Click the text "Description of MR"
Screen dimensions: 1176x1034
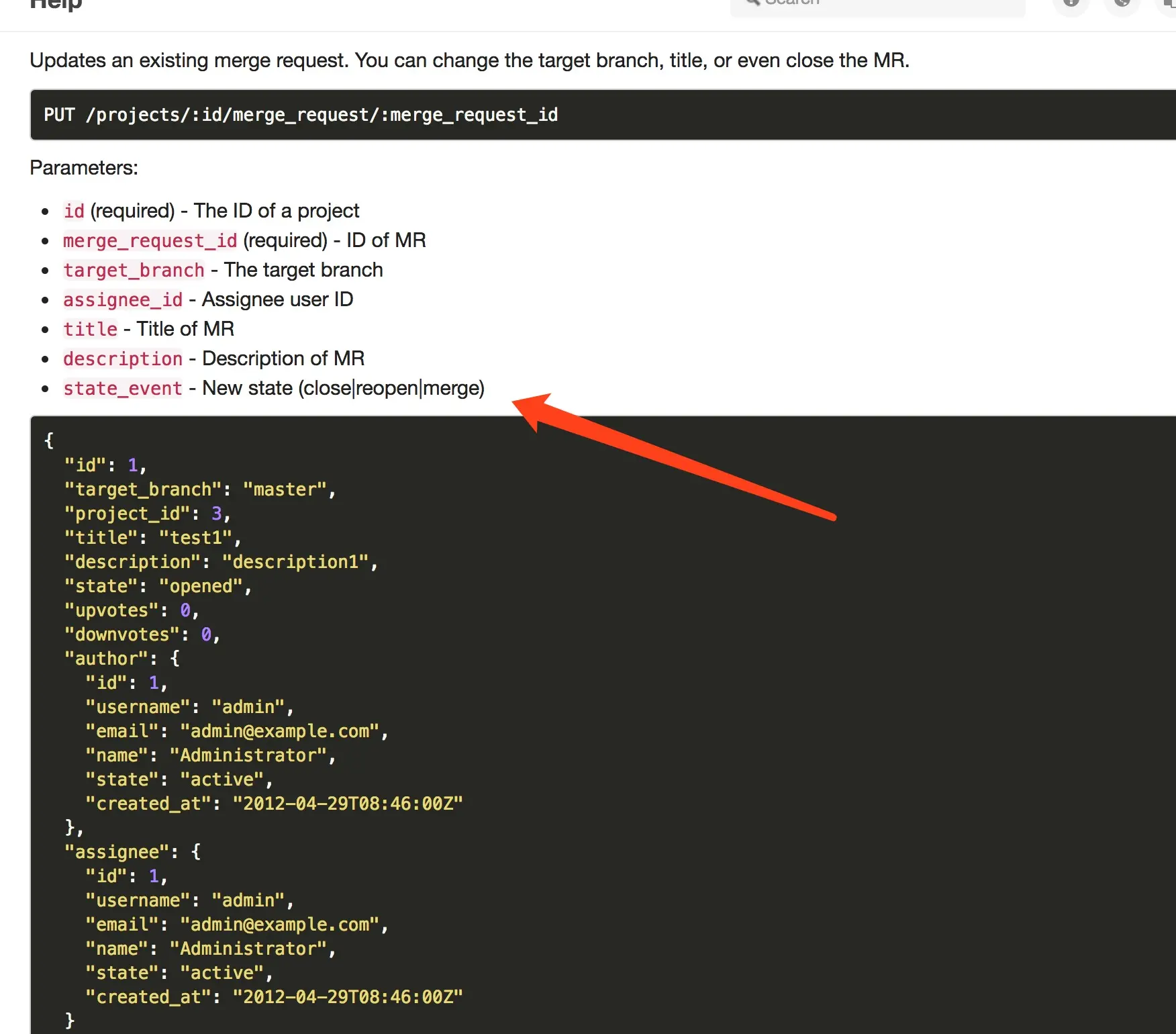pos(283,359)
